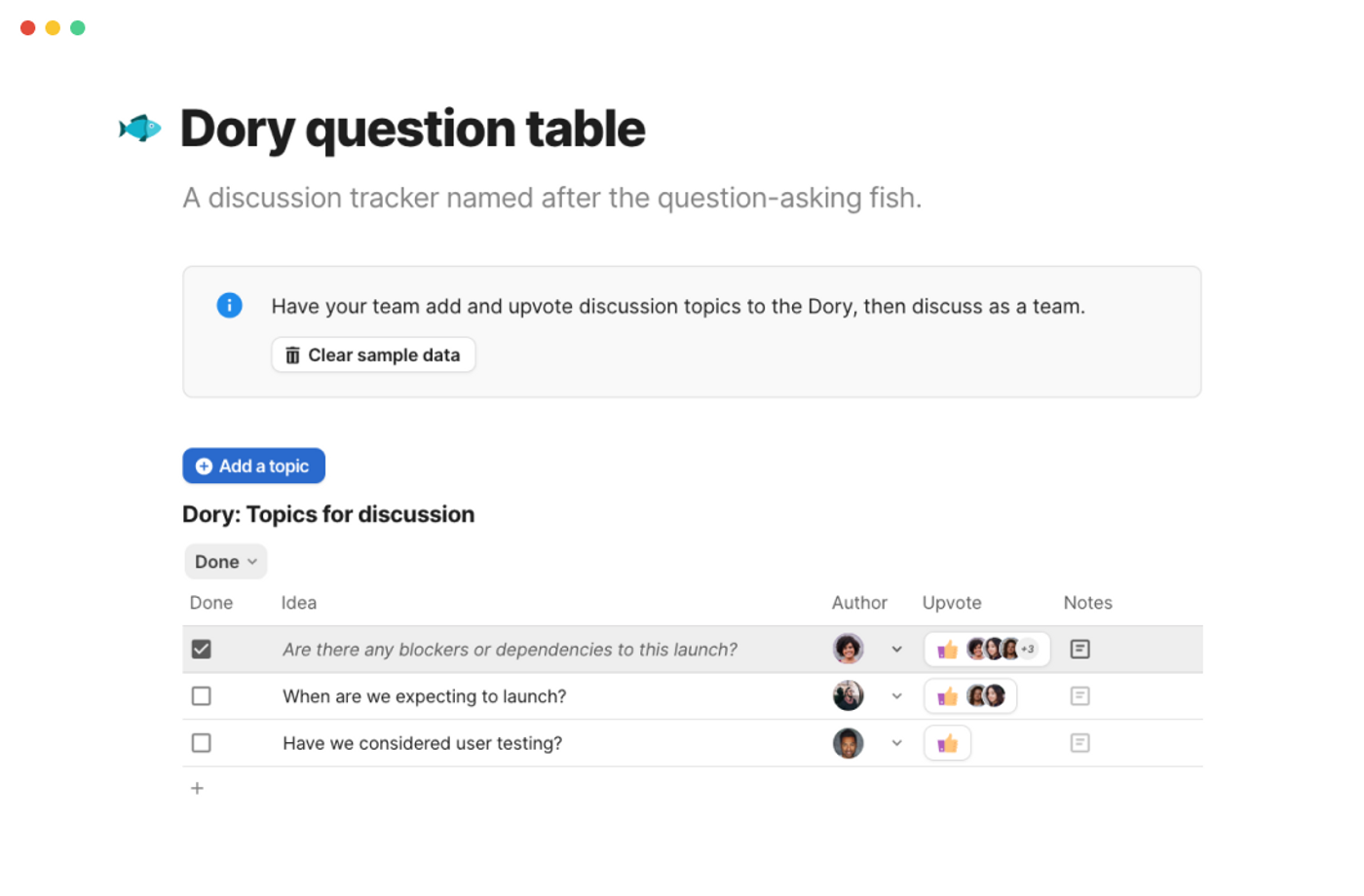The height and width of the screenshot is (896, 1364).
Task: Click the Upvote column header
Action: coord(952,603)
